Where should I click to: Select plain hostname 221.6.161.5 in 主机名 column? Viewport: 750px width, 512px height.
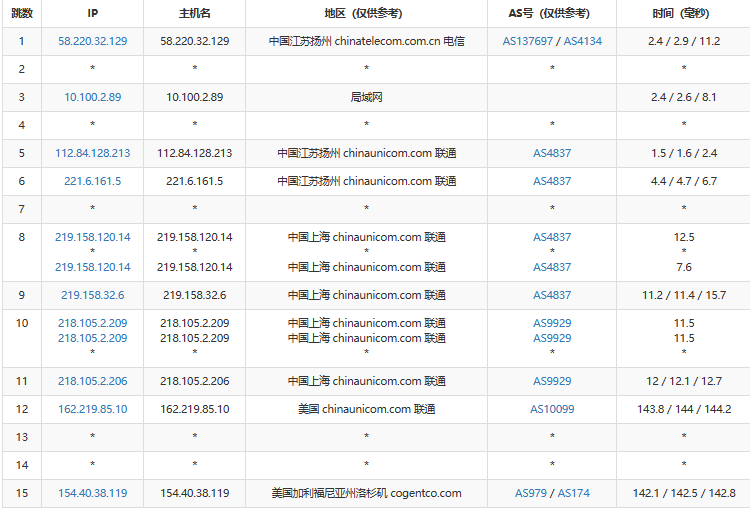click(x=195, y=181)
